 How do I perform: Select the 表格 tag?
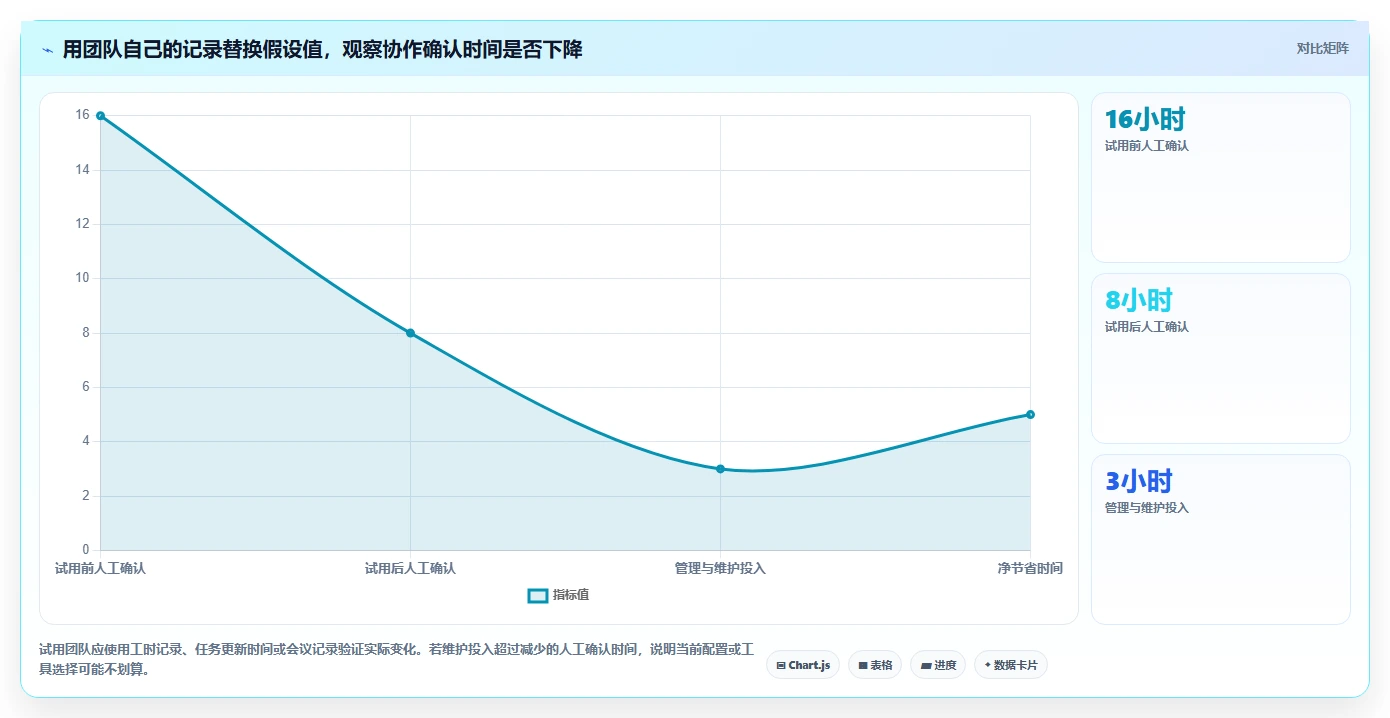coord(875,665)
